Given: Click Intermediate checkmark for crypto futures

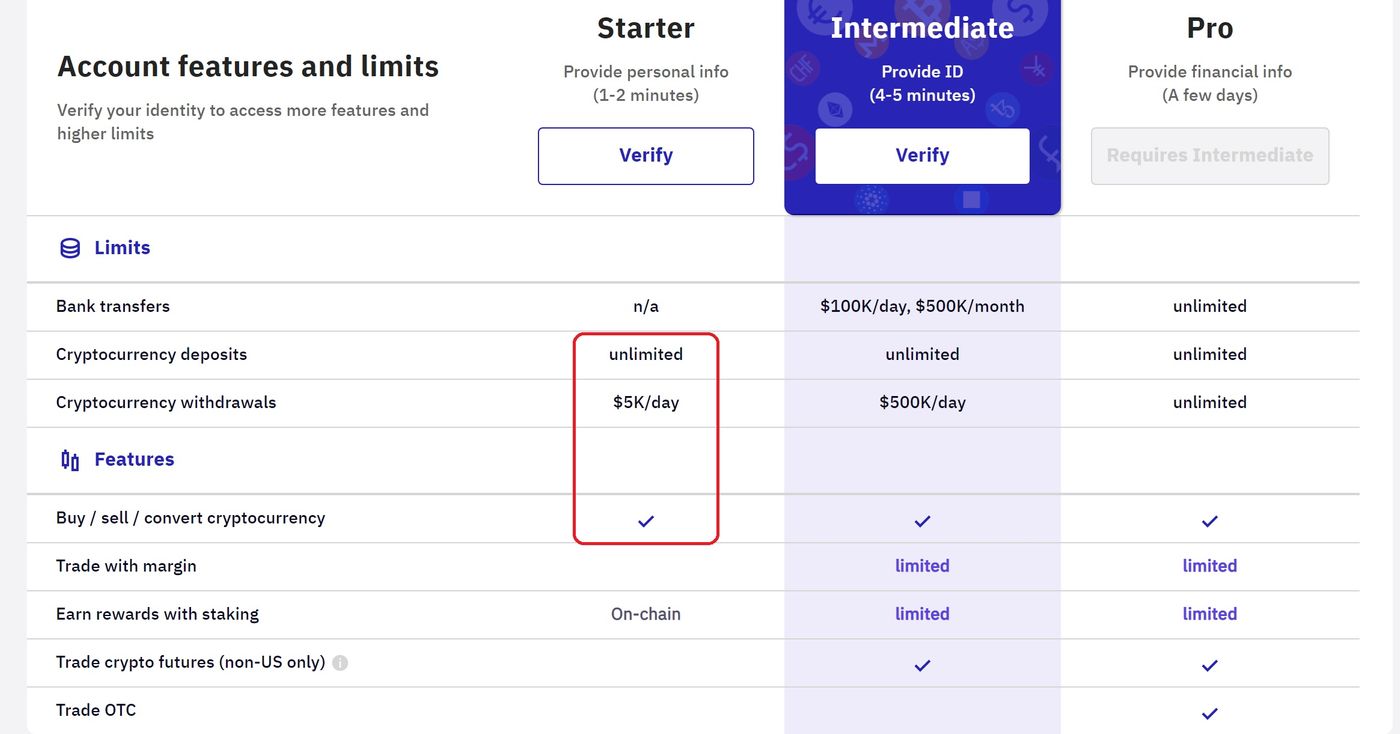Looking at the screenshot, I should click(x=922, y=665).
